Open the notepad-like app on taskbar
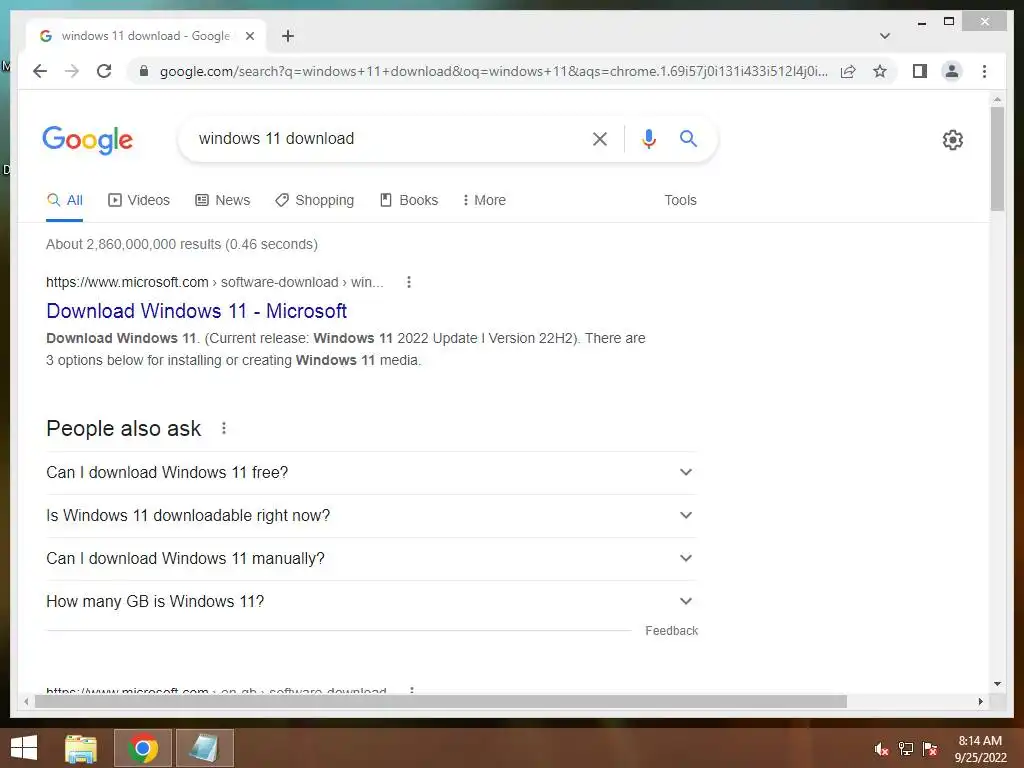The height and width of the screenshot is (768, 1024). (x=205, y=748)
